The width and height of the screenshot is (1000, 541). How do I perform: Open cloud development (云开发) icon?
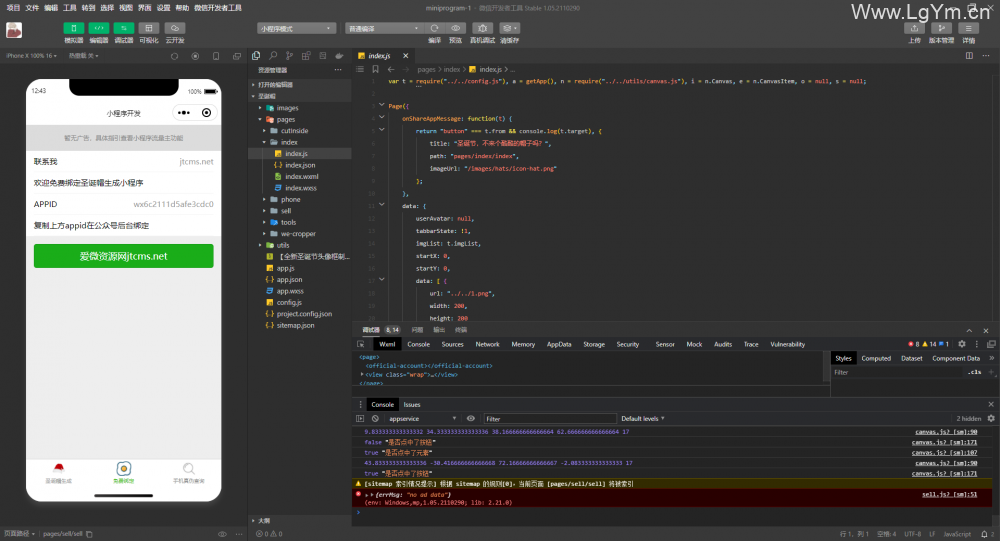[174, 28]
